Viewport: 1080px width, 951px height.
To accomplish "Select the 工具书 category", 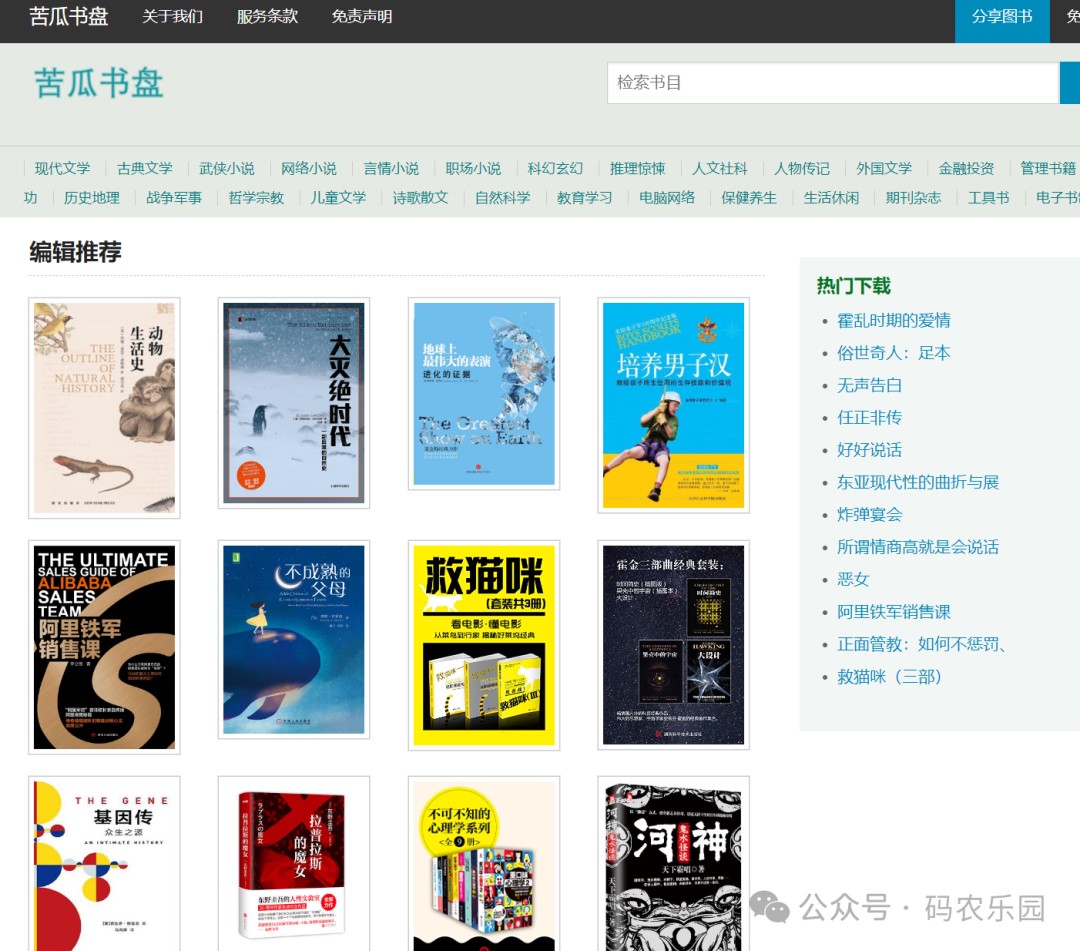I will [x=988, y=198].
